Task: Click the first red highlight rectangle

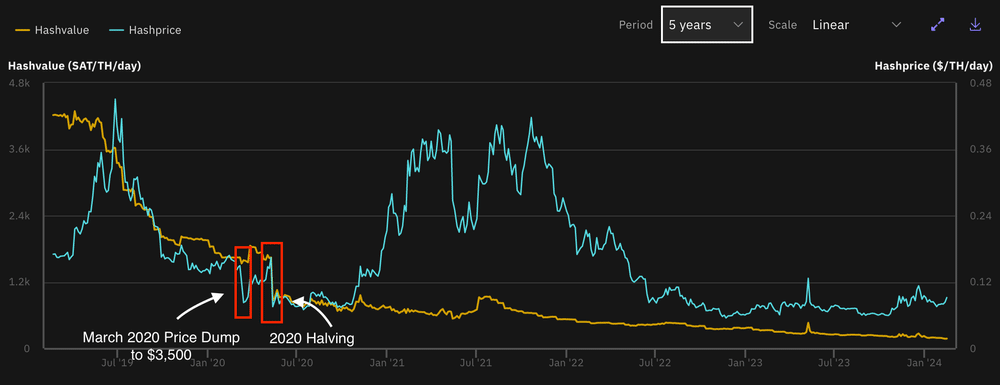Action: [x=243, y=282]
